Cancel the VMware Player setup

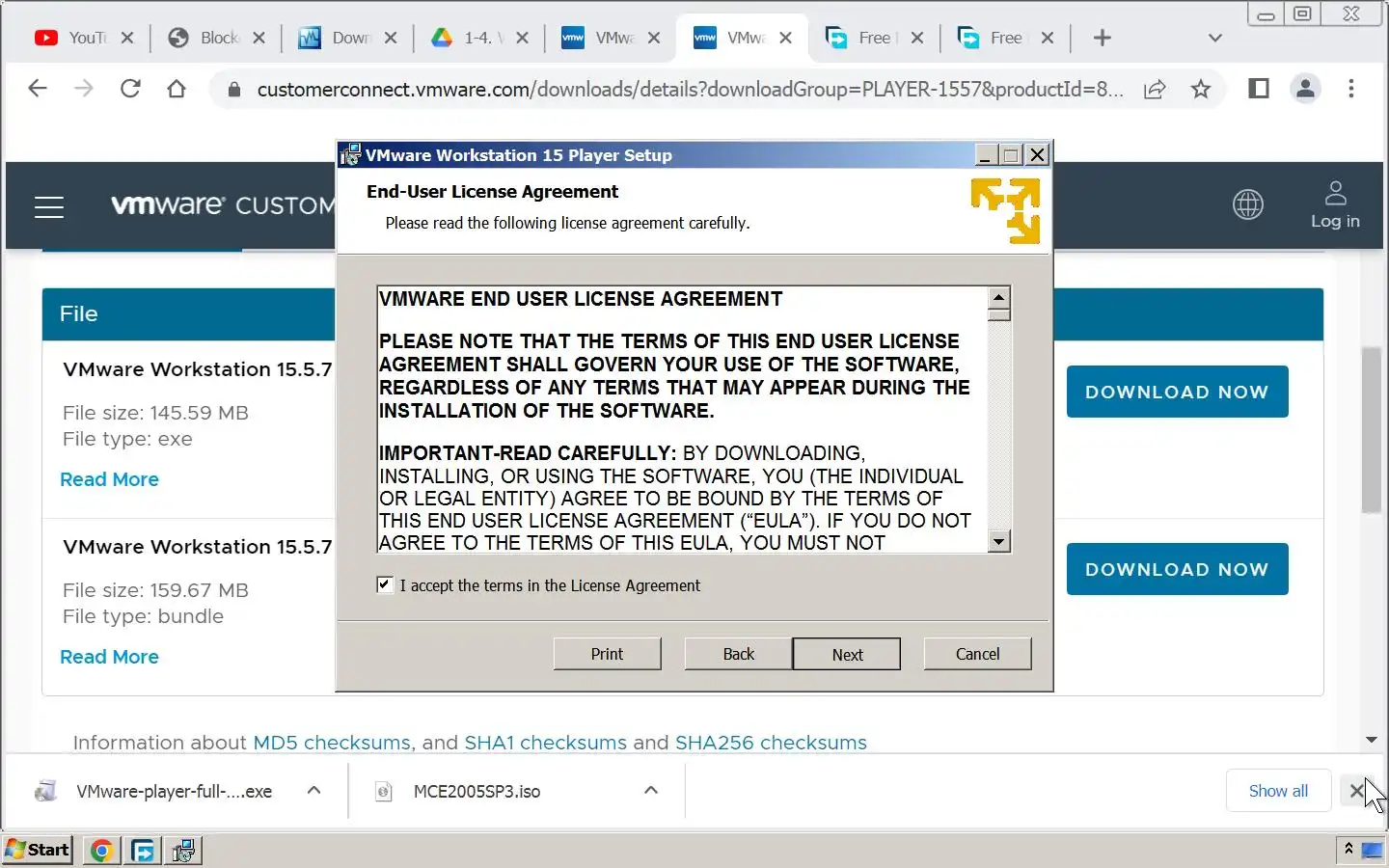pyautogui.click(x=978, y=654)
